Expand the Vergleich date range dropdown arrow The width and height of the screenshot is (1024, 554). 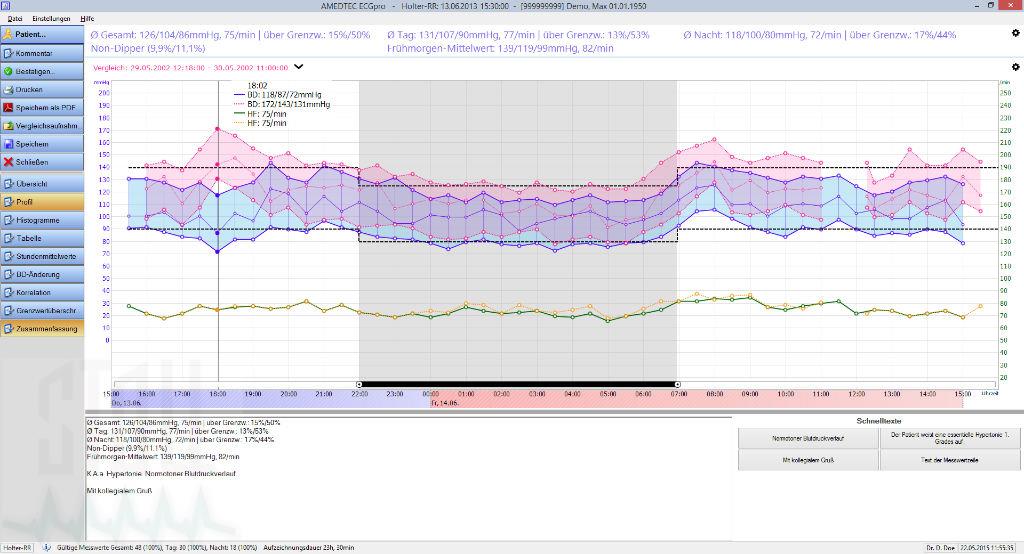pyautogui.click(x=299, y=67)
